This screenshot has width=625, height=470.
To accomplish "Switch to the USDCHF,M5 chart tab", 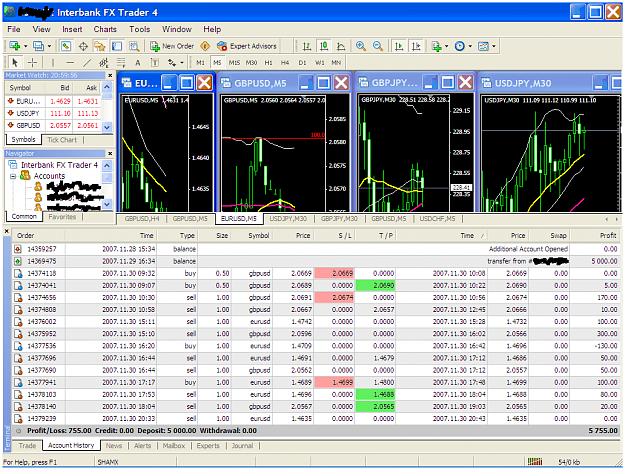I will coord(437,218).
